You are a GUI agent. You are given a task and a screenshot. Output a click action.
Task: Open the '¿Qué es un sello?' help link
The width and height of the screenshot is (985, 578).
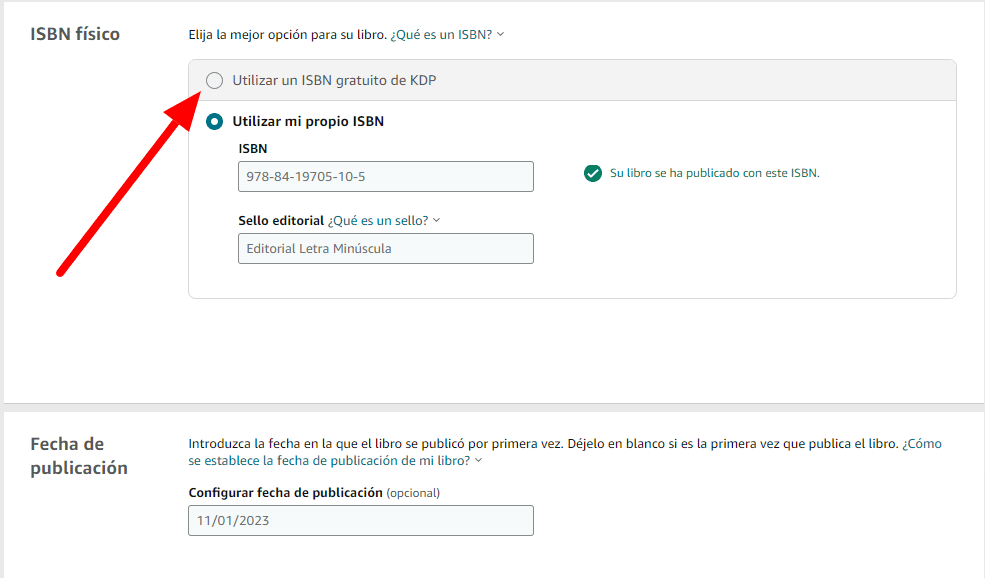[378, 221]
